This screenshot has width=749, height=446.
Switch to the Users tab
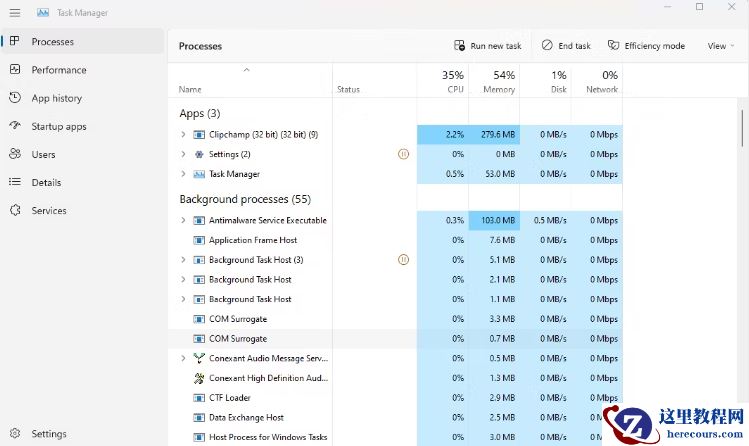82,154
